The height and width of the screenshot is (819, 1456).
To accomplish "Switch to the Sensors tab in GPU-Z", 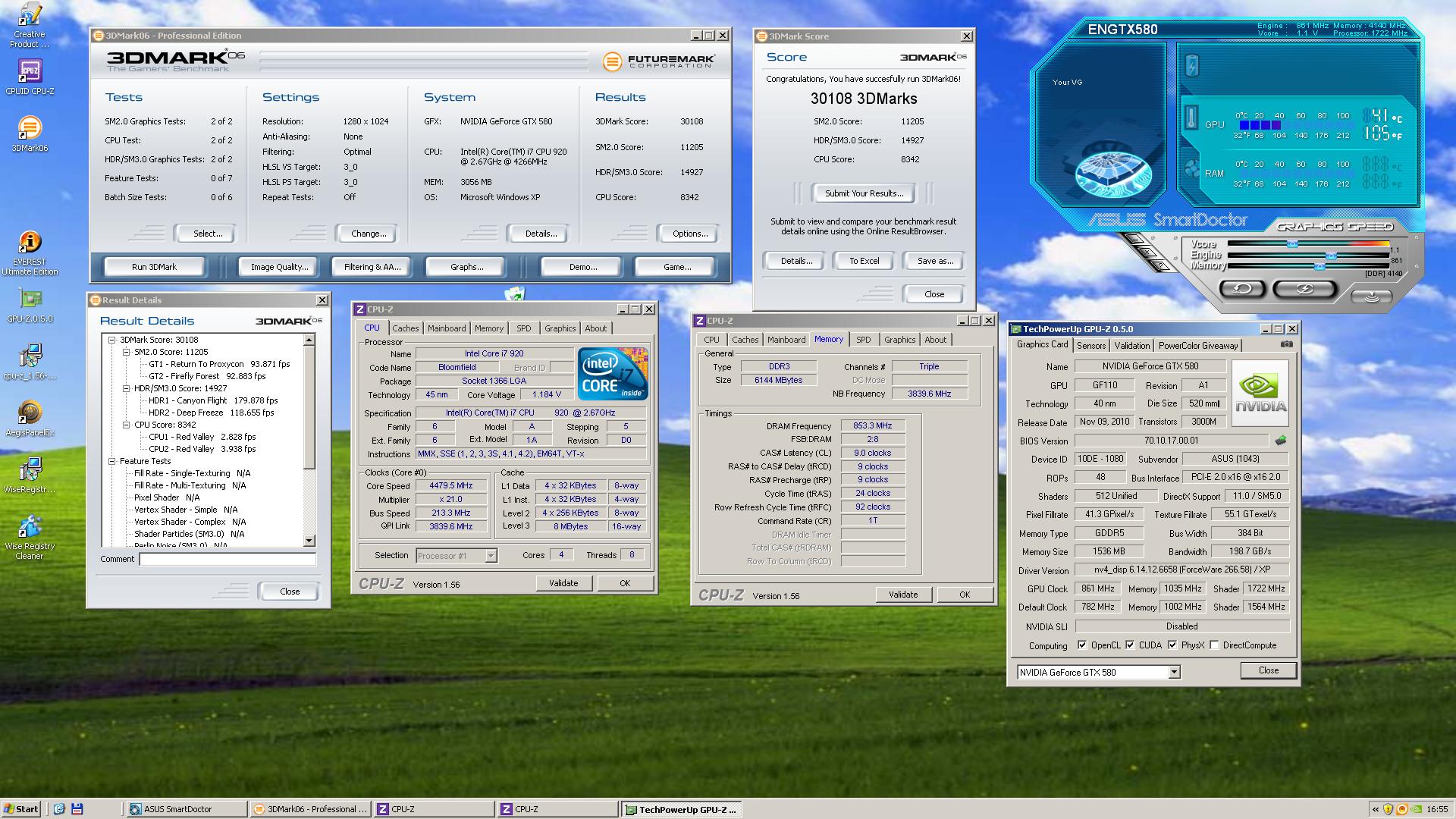I will 1090,346.
